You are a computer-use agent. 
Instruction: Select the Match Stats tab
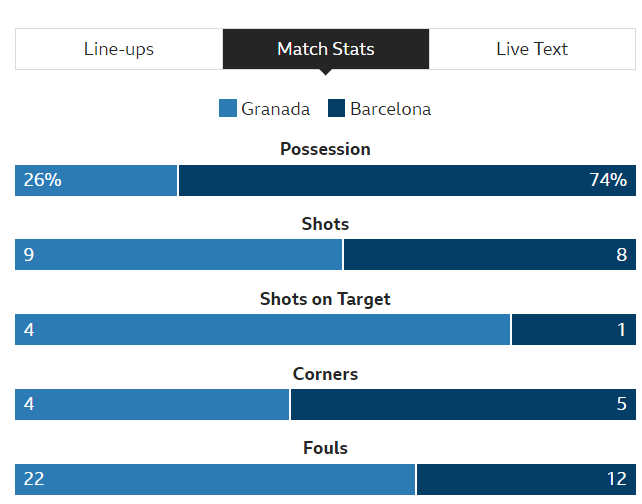[325, 49]
